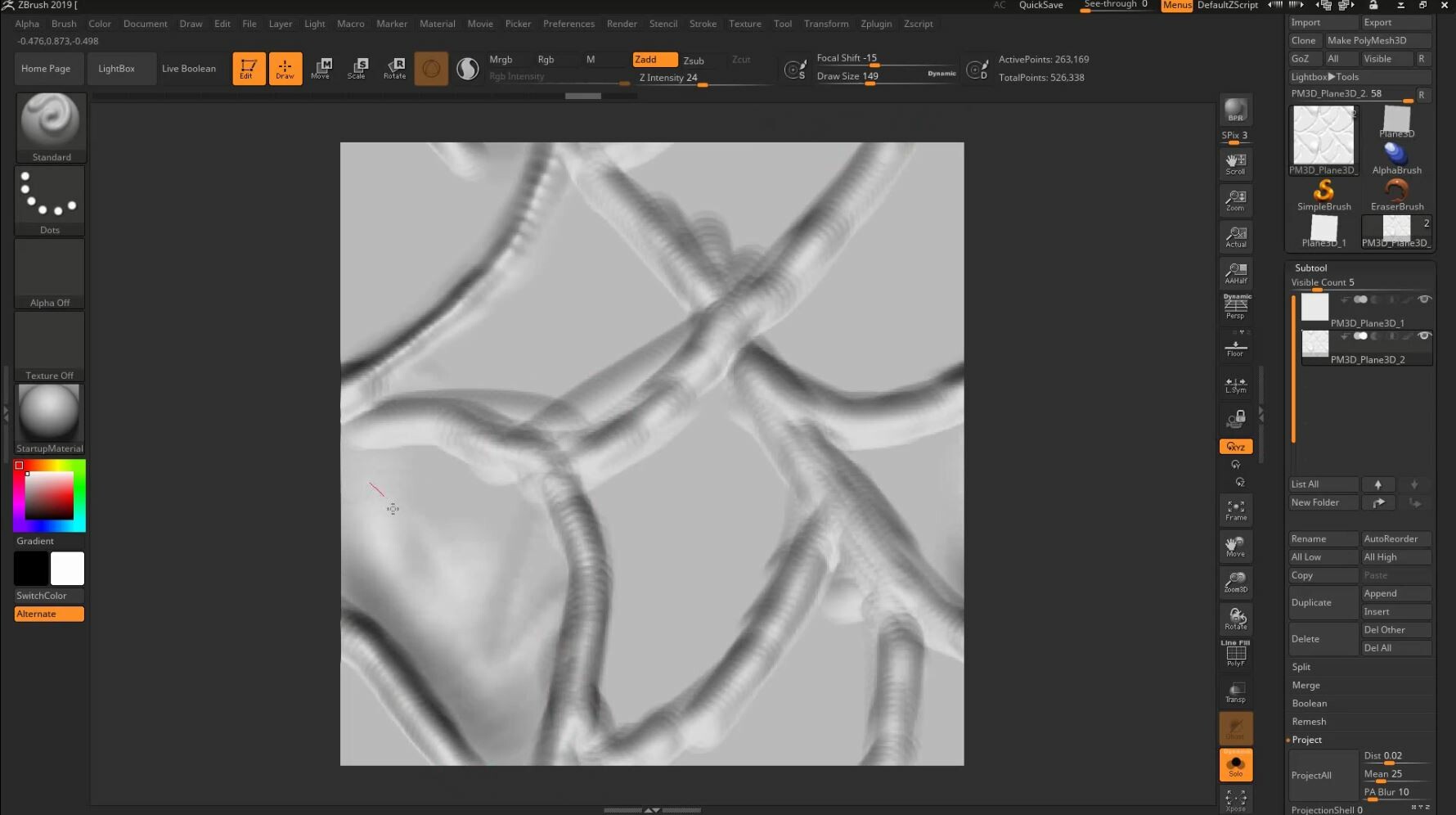Screen dimensions: 1456x815
Task: Pick the white color swatch
Action: coord(67,568)
